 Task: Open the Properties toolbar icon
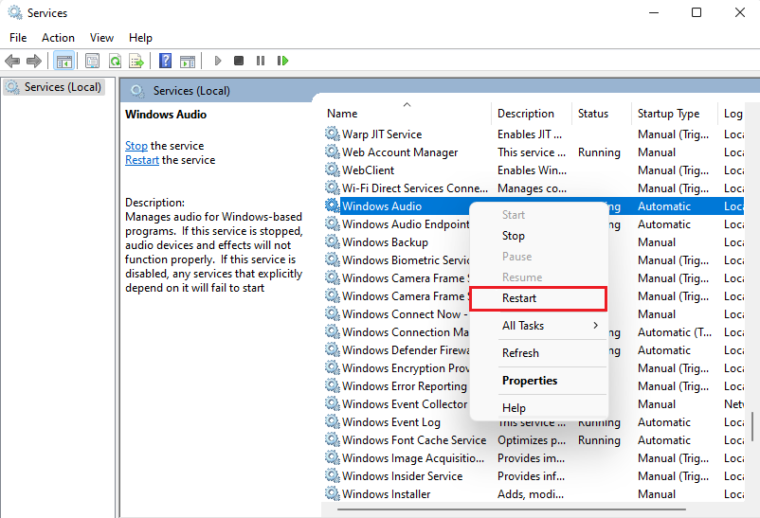[92, 61]
